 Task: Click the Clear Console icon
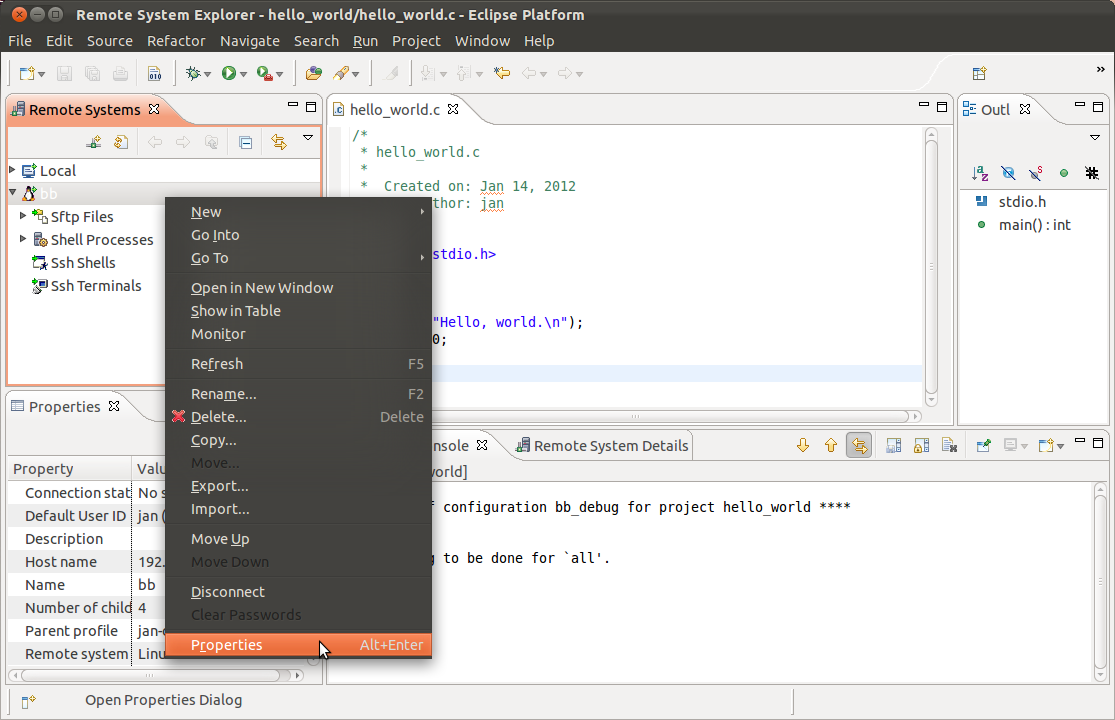coord(949,446)
